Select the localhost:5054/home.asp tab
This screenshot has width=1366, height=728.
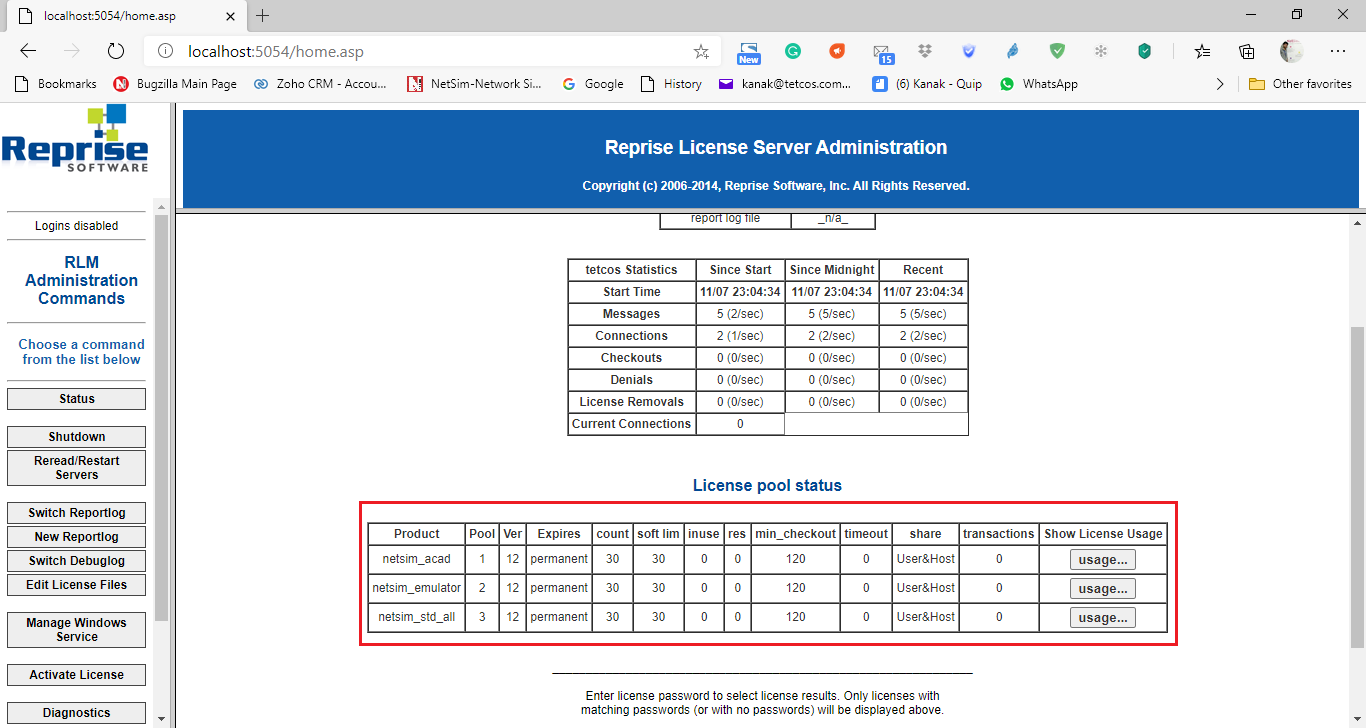coord(124,16)
